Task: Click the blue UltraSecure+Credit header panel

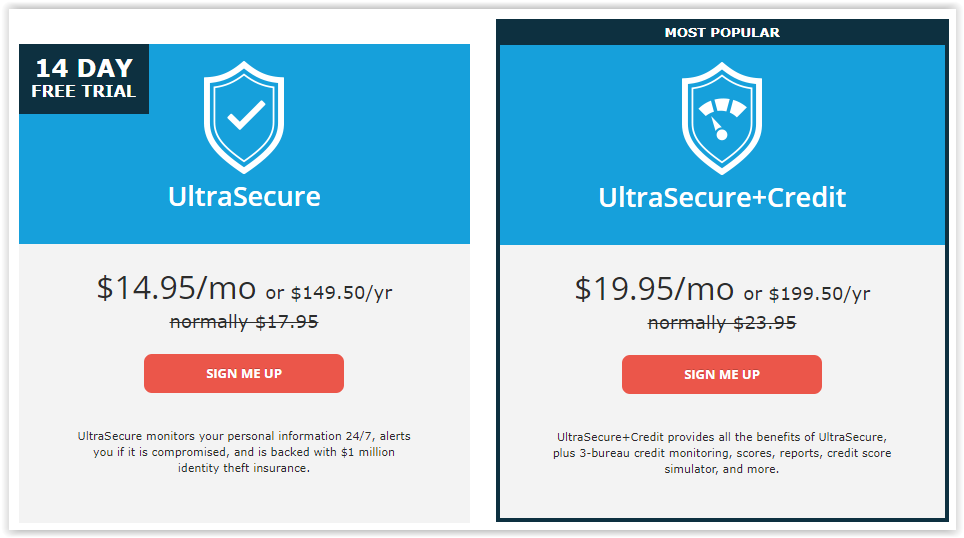Action: pyautogui.click(x=722, y=145)
